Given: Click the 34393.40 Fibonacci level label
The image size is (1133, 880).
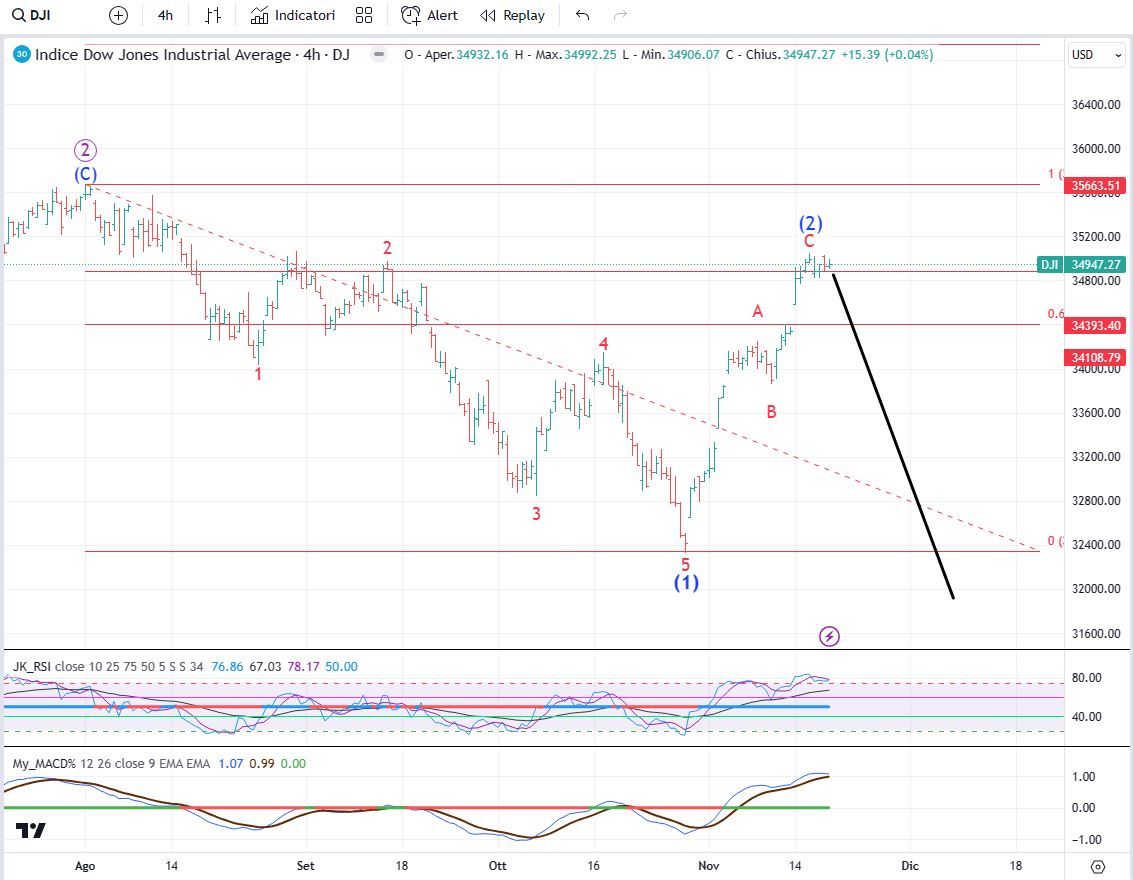Looking at the screenshot, I should click(x=1095, y=326).
